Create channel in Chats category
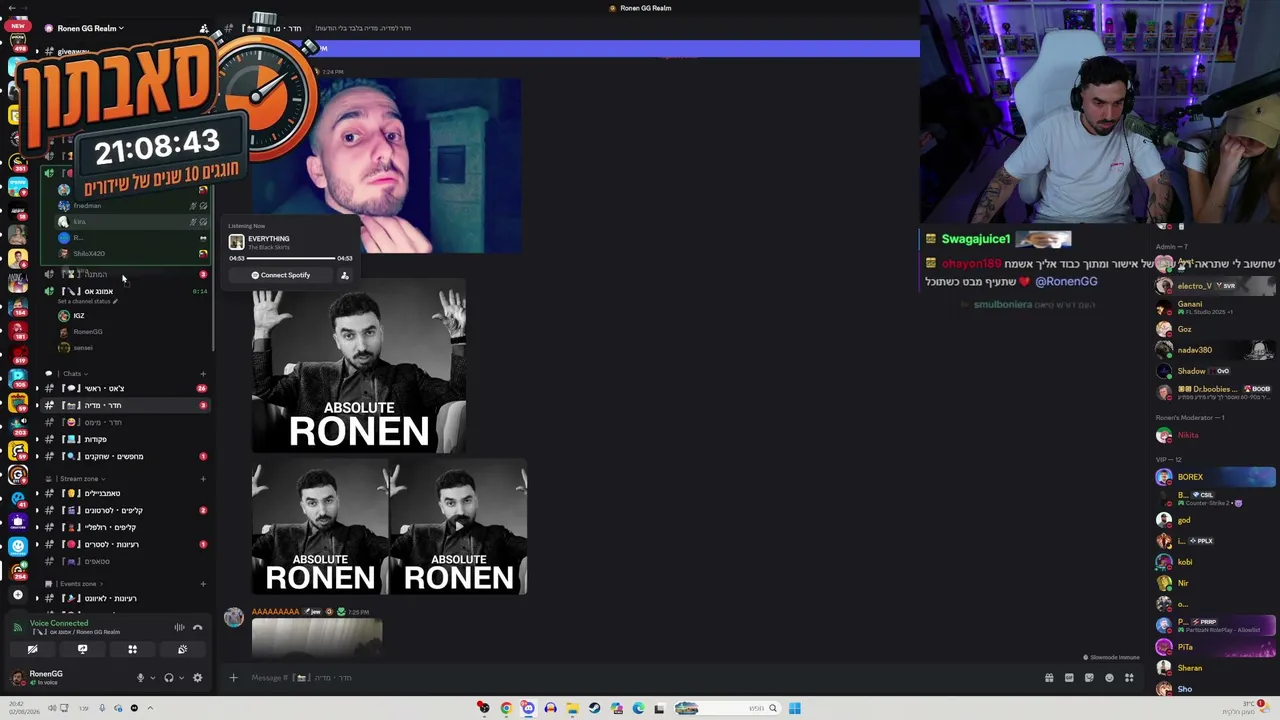Viewport: 1280px width, 720px height. [x=203, y=374]
